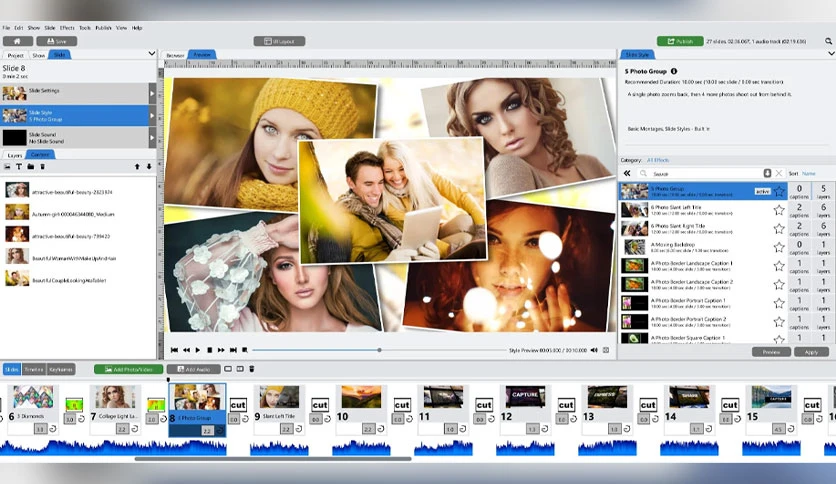Screen dimensions: 836x484
Task: Click the info icon next to 5 Photo Group
Action: tap(674, 71)
